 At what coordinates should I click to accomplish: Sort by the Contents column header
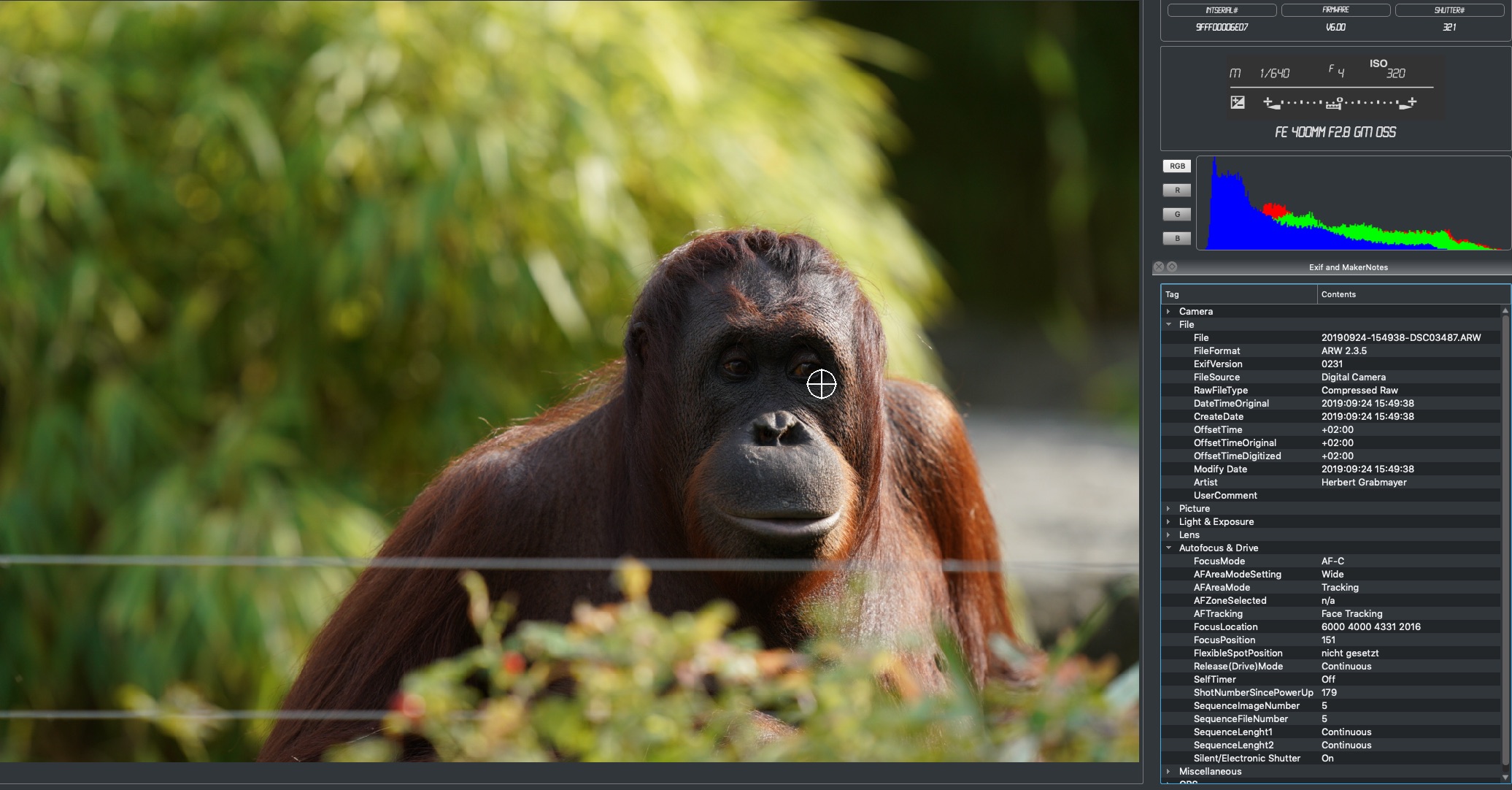1413,294
